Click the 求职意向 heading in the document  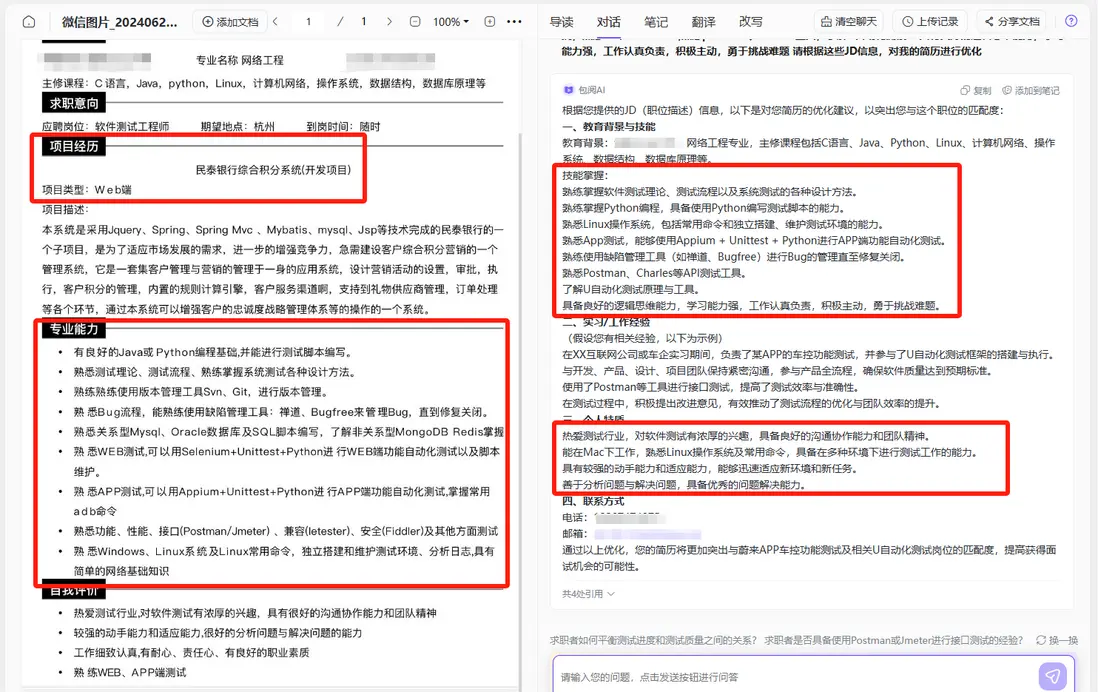pyautogui.click(x=74, y=104)
